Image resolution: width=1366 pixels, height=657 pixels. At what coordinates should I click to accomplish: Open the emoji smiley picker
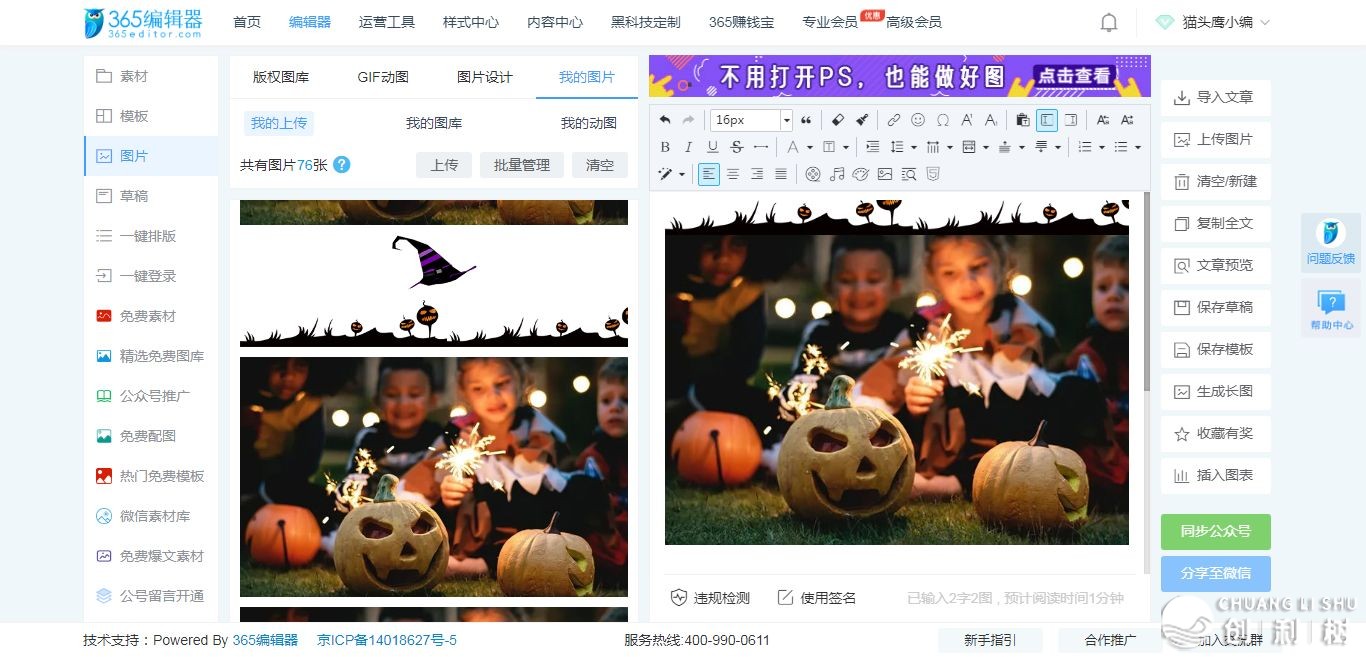[918, 120]
